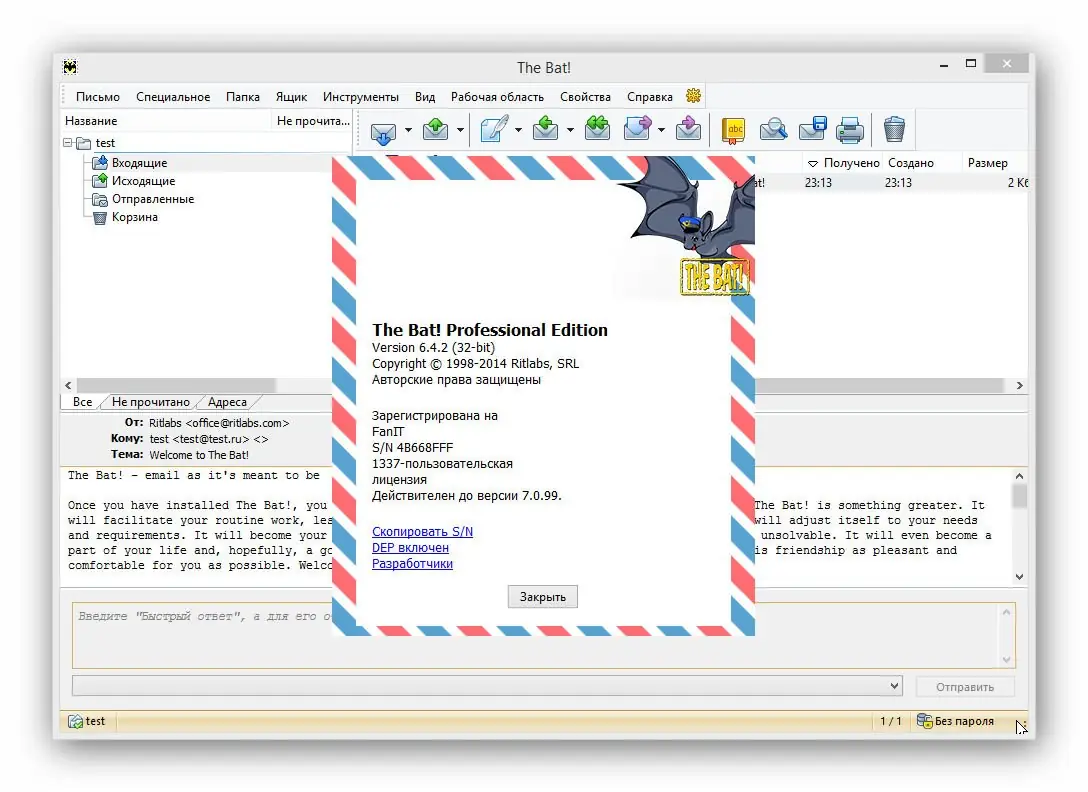The image size is (1088, 792).
Task: Click the Не прочита... column header
Action: (313, 121)
